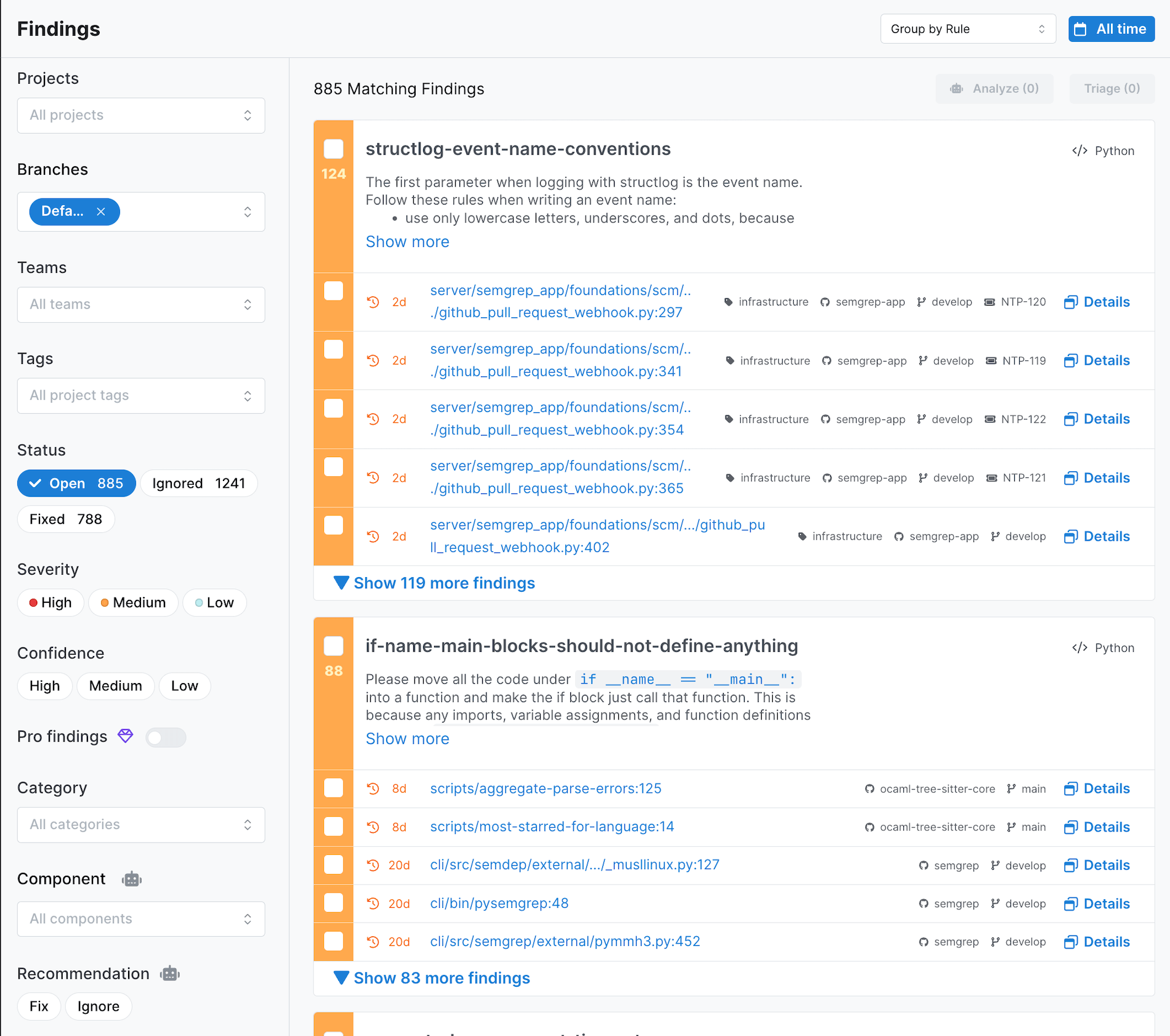
Task: Click the Details icon for pysemgrep:48 finding
Action: (1071, 904)
